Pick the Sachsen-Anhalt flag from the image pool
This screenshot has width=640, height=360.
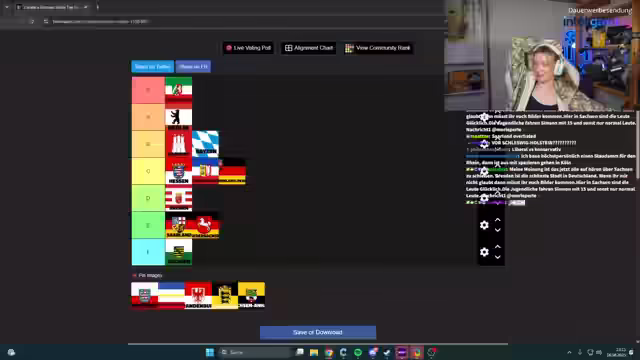[x=251, y=296]
